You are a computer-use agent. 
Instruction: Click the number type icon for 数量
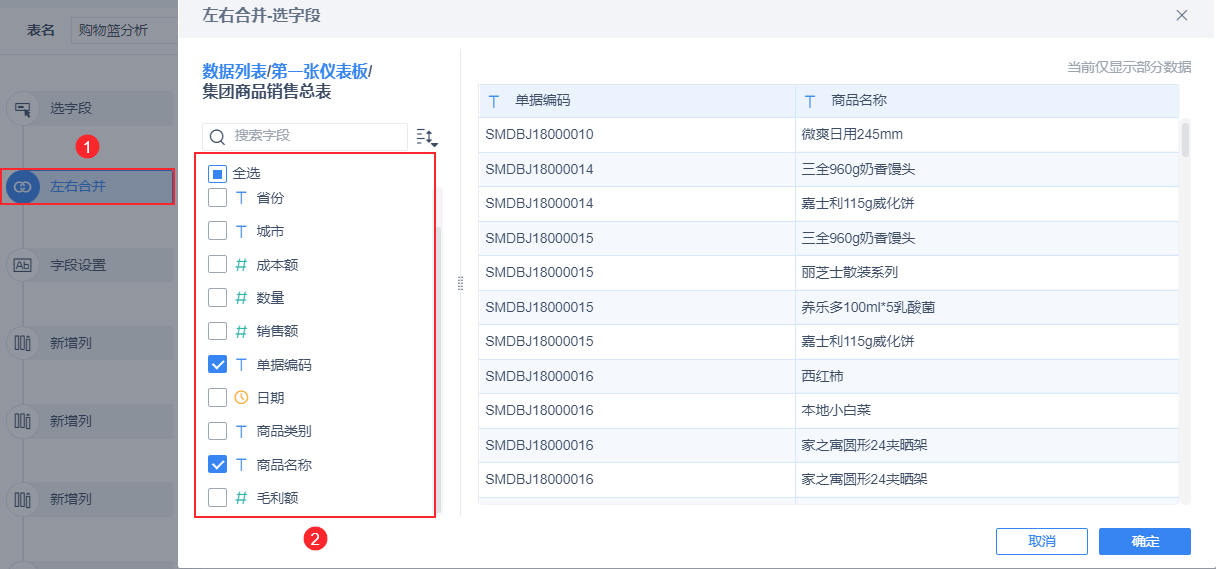coord(241,298)
